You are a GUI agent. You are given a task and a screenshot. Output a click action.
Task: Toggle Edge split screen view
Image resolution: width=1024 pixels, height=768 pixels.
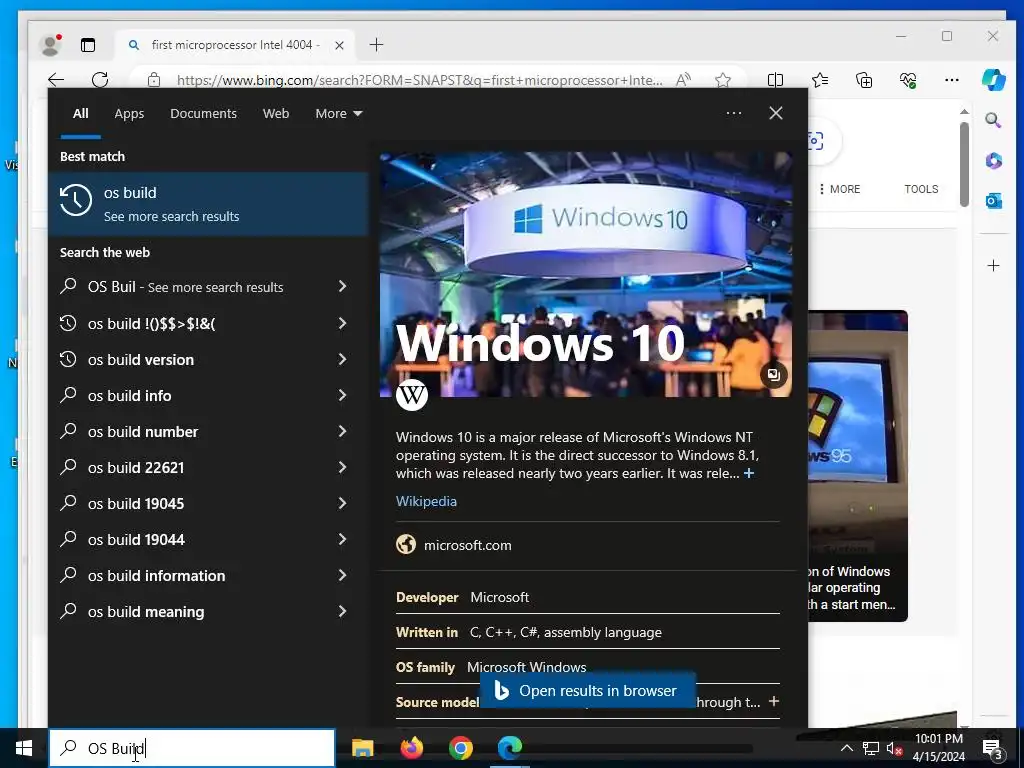pyautogui.click(x=775, y=80)
